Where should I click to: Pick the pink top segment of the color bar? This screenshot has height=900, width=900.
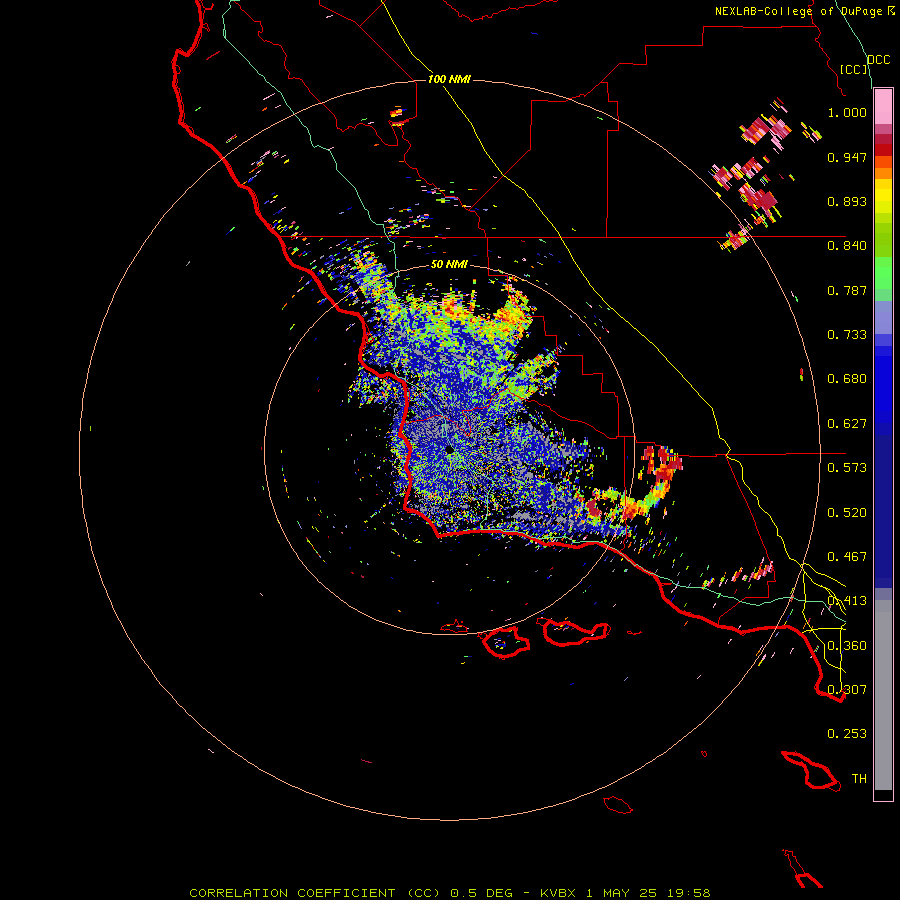[883, 107]
